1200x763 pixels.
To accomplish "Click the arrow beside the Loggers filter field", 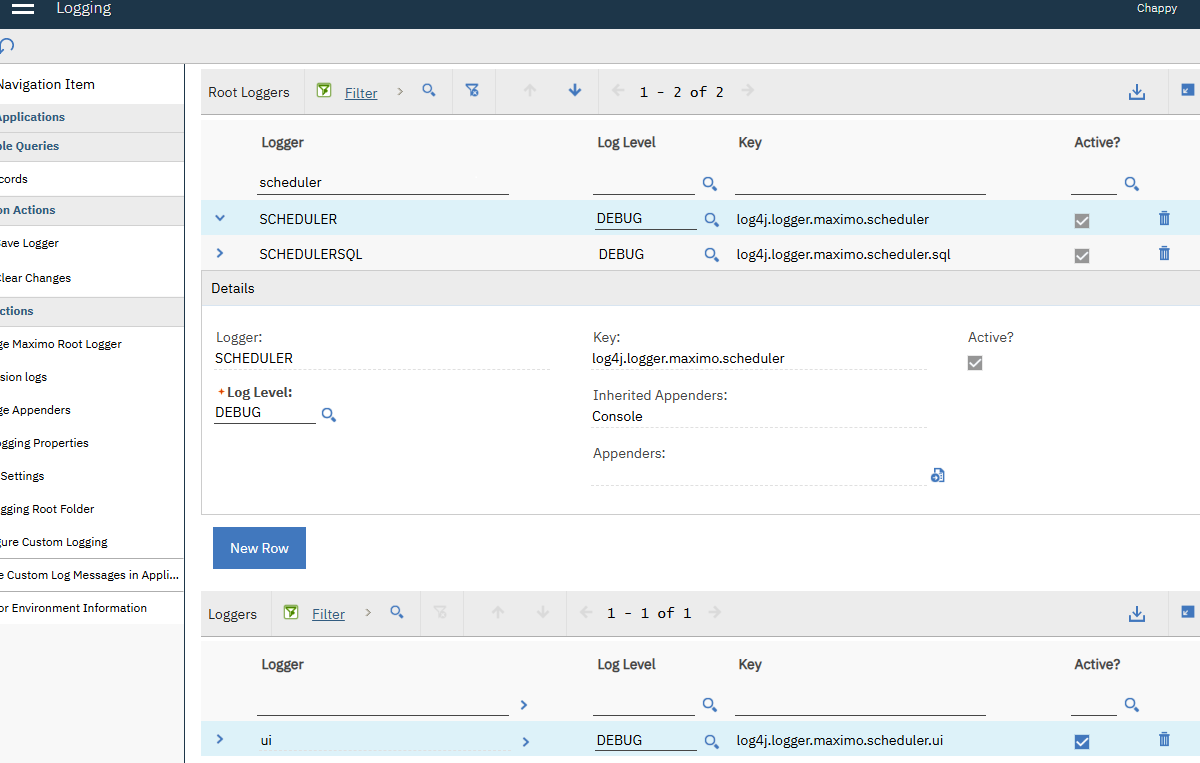I will [524, 705].
